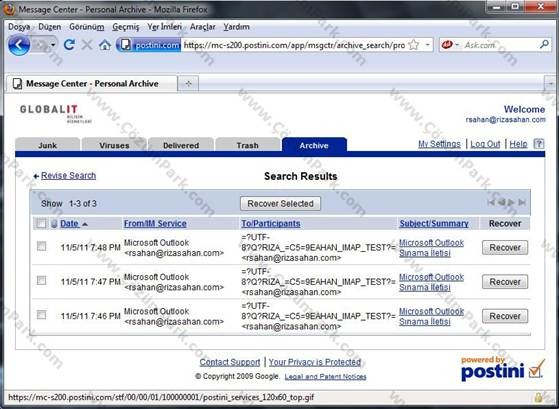The height and width of the screenshot is (409, 559).
Task: Open the Araçlar menu
Action: pos(202,27)
